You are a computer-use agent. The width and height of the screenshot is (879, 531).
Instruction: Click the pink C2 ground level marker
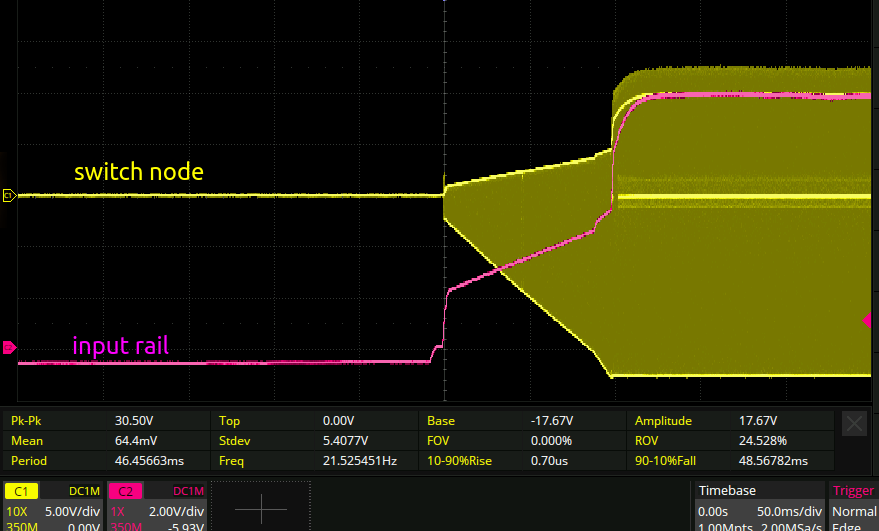coord(9,348)
